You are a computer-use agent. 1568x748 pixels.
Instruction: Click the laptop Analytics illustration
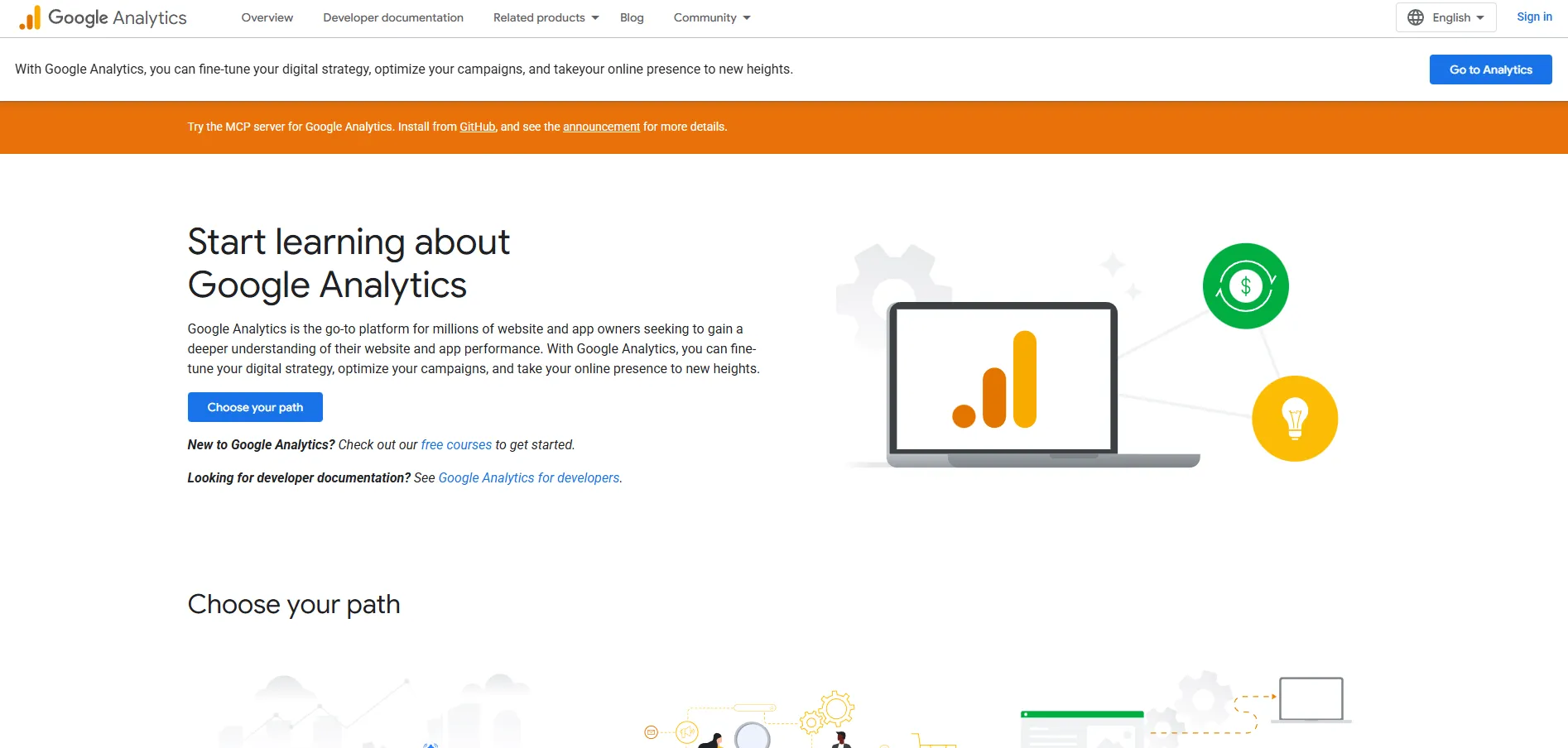(x=1043, y=385)
